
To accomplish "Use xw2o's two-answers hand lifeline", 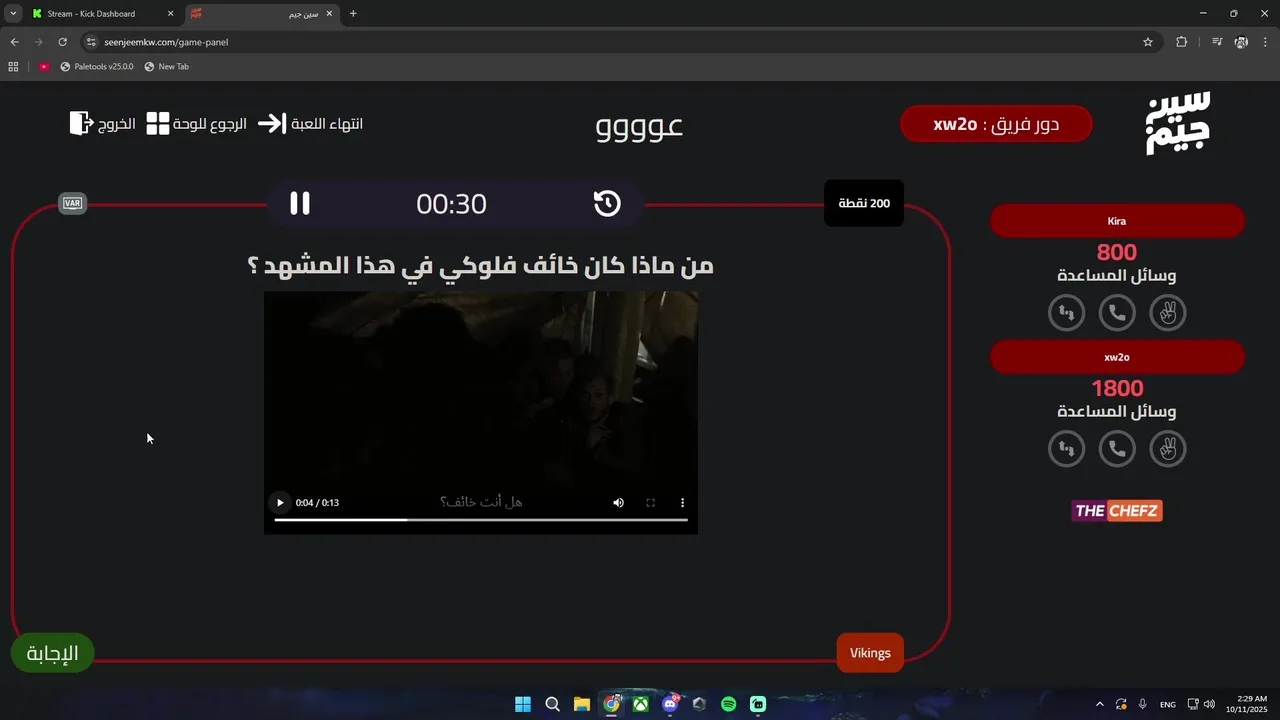I will click(x=1168, y=449).
